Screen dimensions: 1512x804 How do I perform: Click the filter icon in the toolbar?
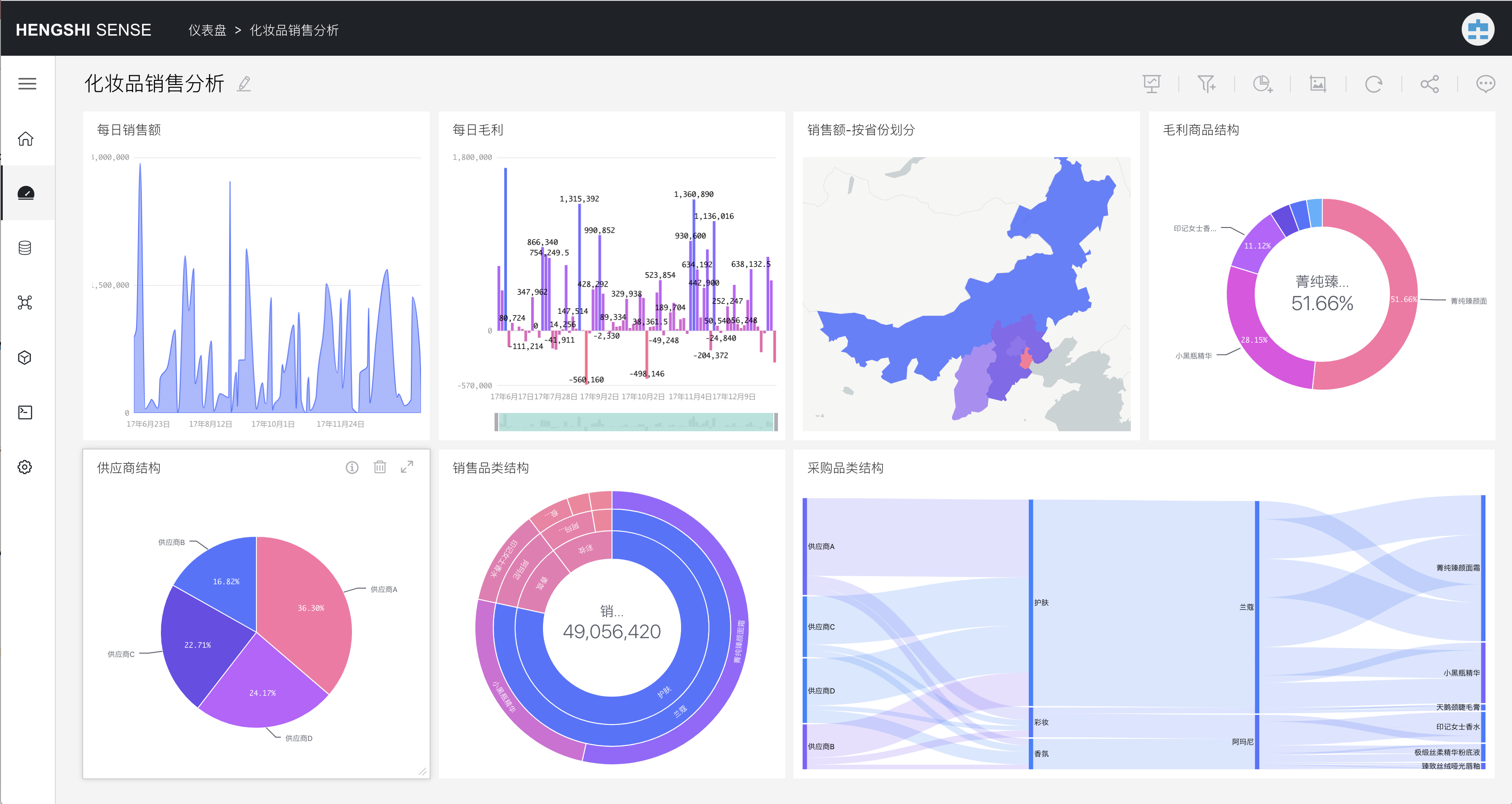click(x=1206, y=84)
